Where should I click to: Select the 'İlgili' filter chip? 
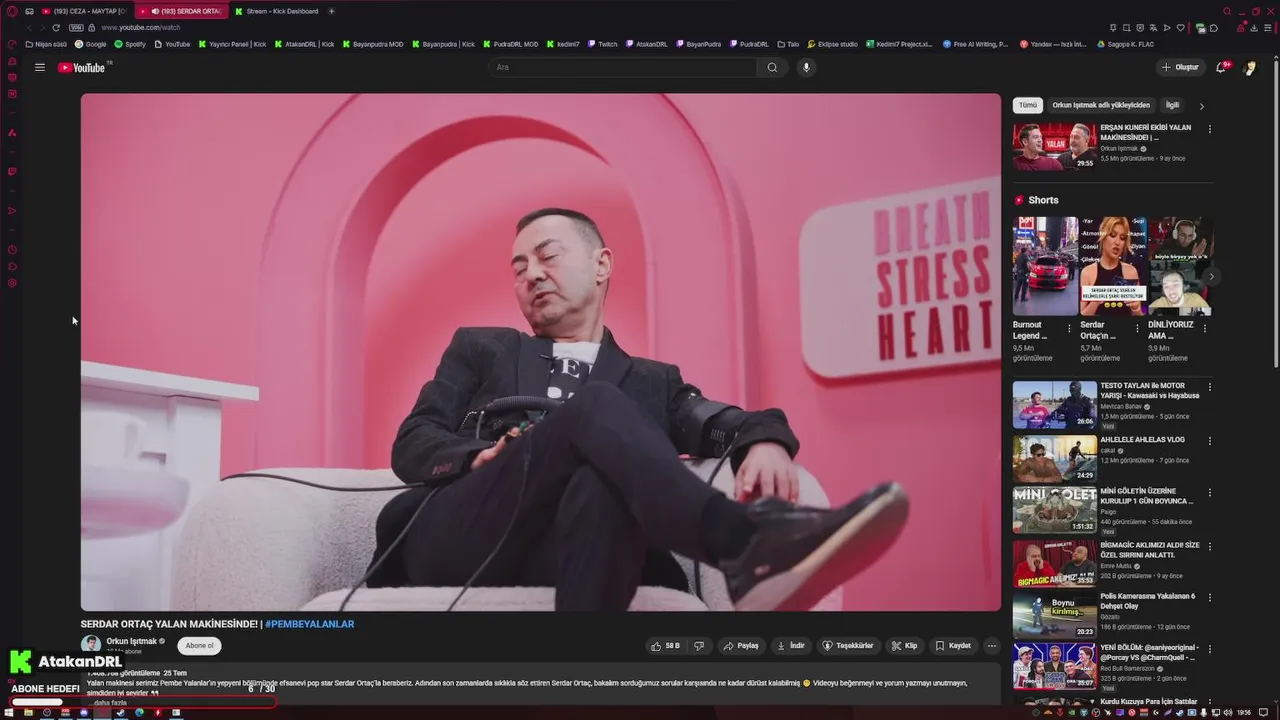click(1172, 105)
